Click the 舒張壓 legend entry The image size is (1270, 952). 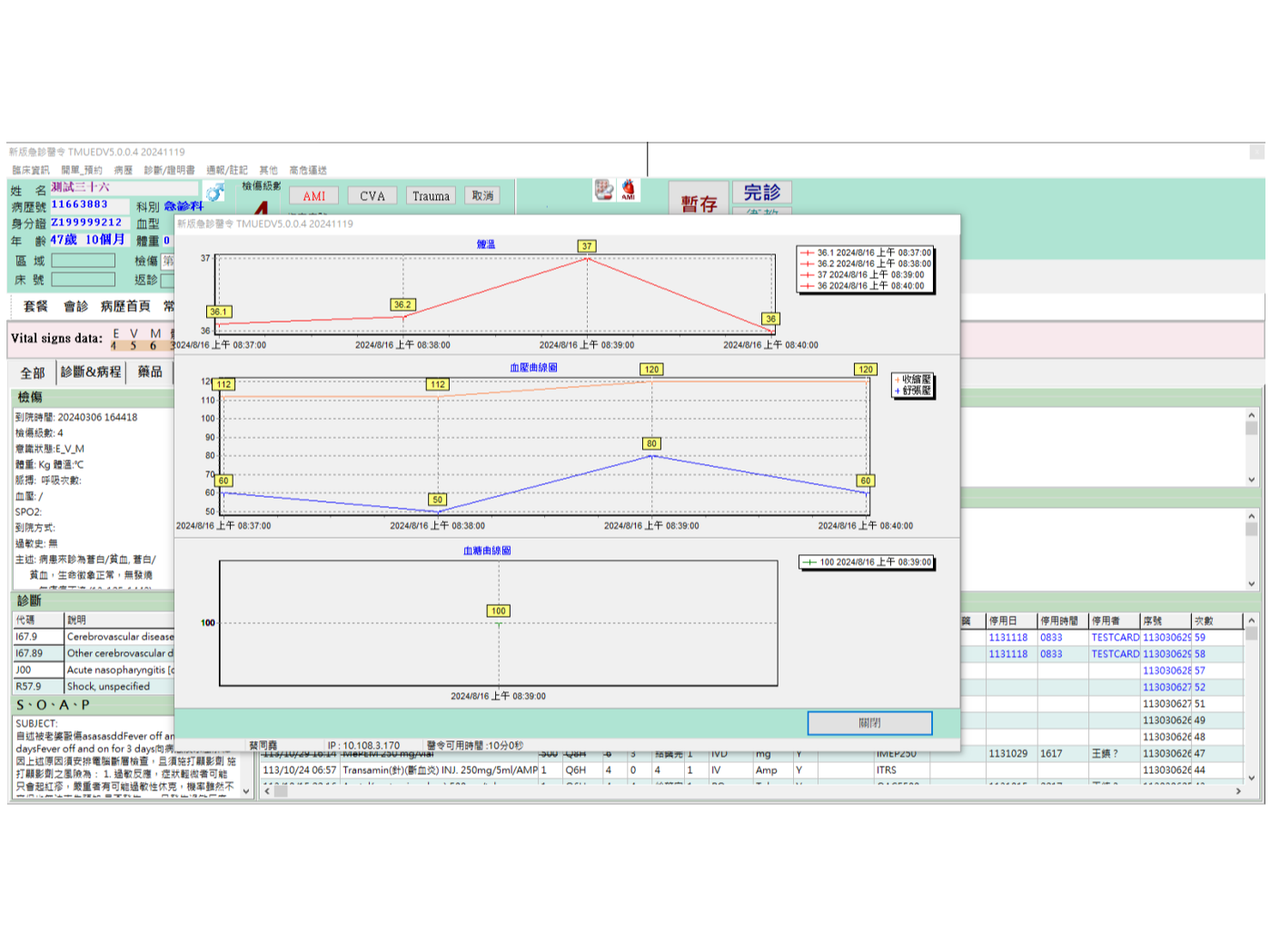click(x=913, y=391)
